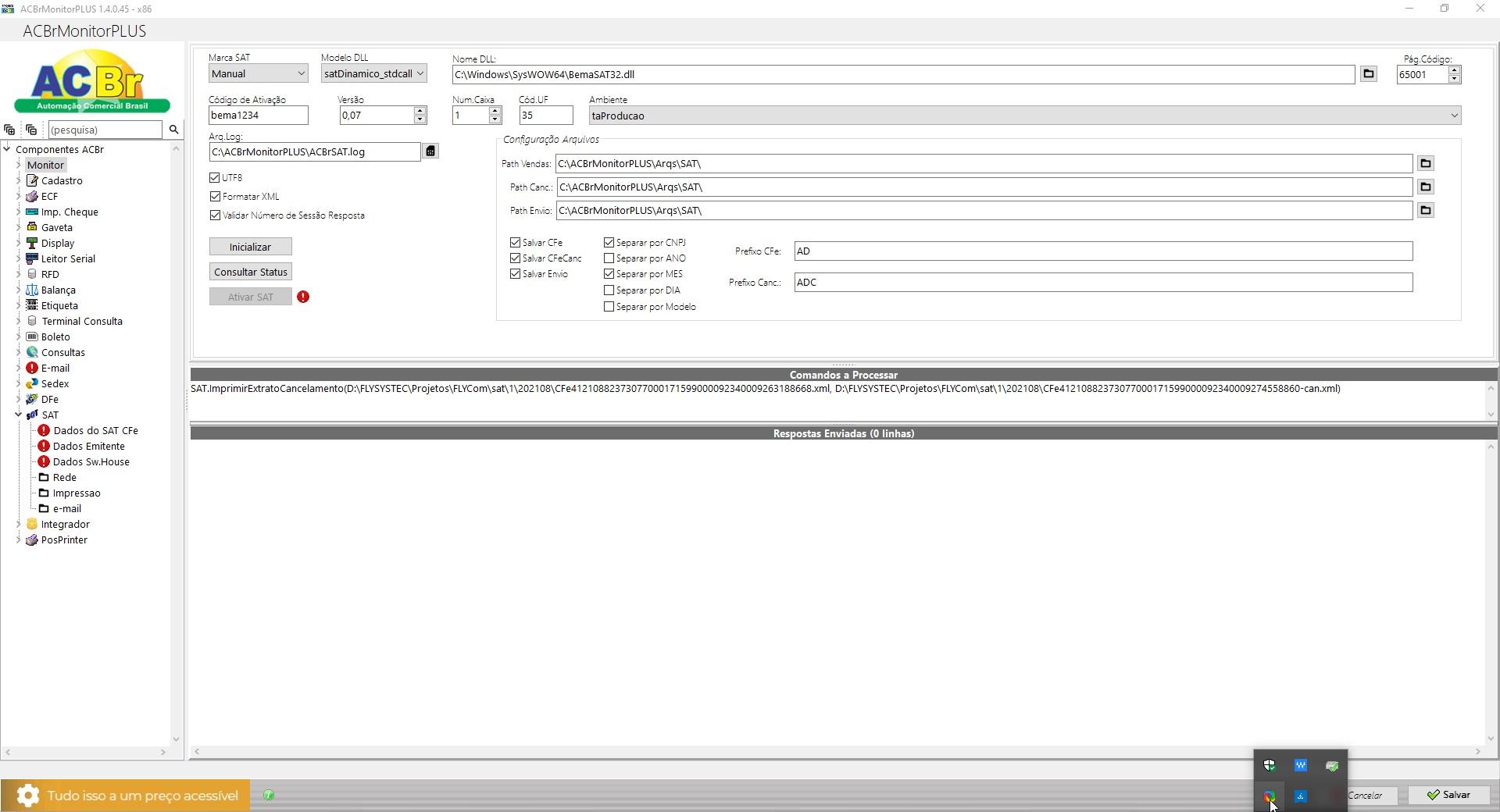The height and width of the screenshot is (812, 1500).
Task: Click the Etiqueta label icon
Action: click(x=32, y=305)
